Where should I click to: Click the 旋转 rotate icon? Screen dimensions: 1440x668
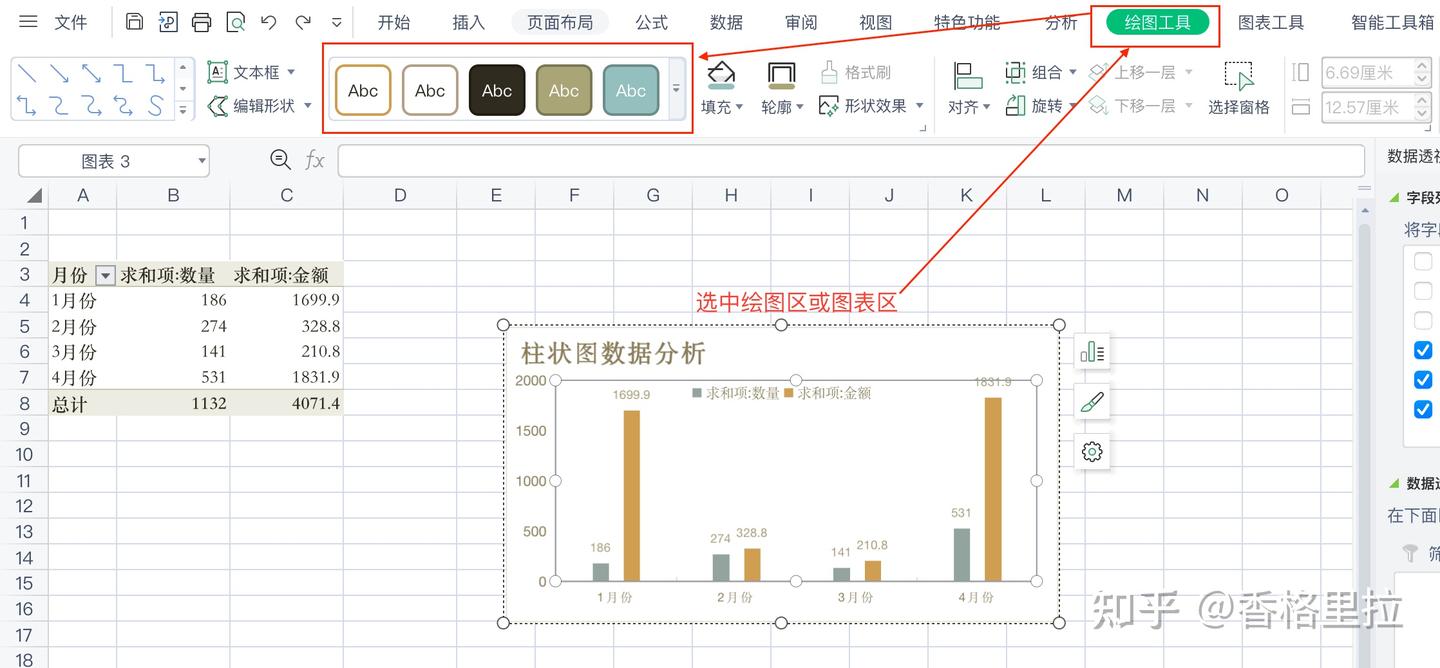[1016, 105]
